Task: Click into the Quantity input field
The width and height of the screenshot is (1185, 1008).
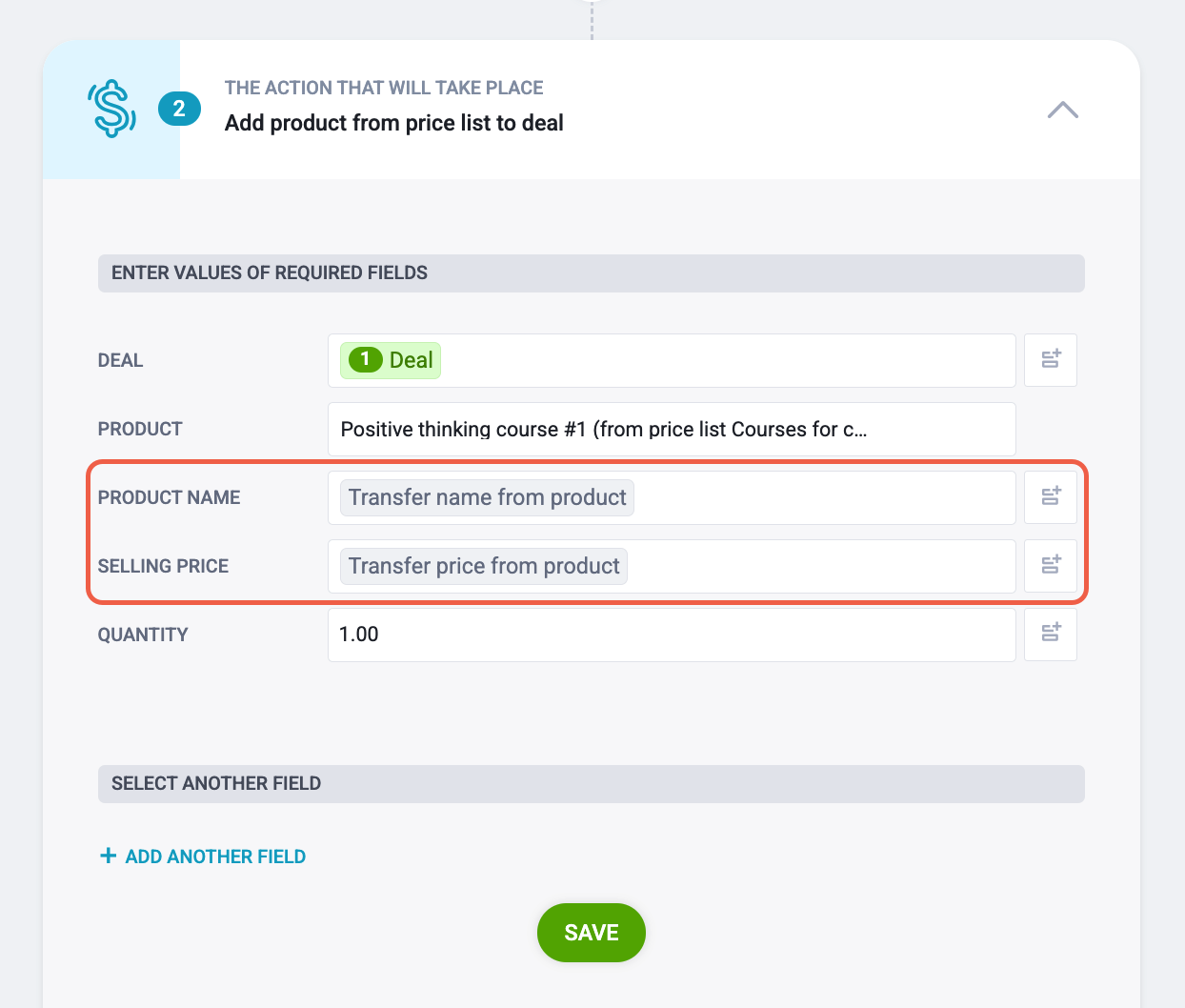Action: click(672, 635)
